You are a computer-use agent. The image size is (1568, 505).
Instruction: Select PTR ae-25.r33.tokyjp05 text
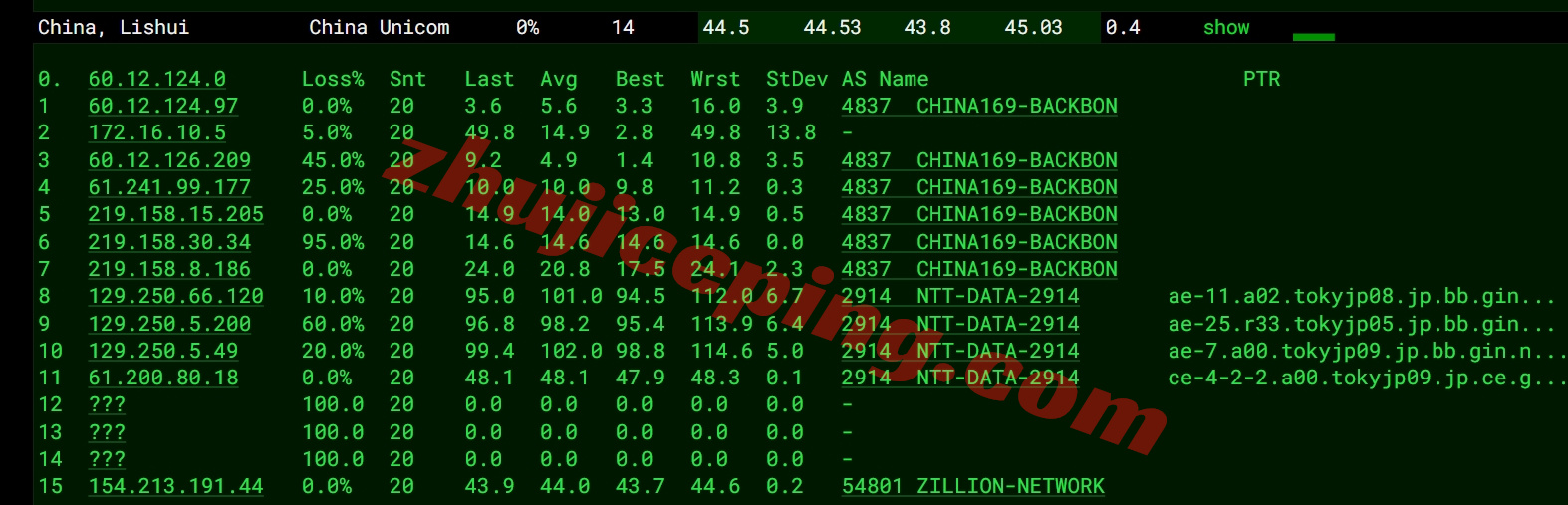click(1362, 324)
